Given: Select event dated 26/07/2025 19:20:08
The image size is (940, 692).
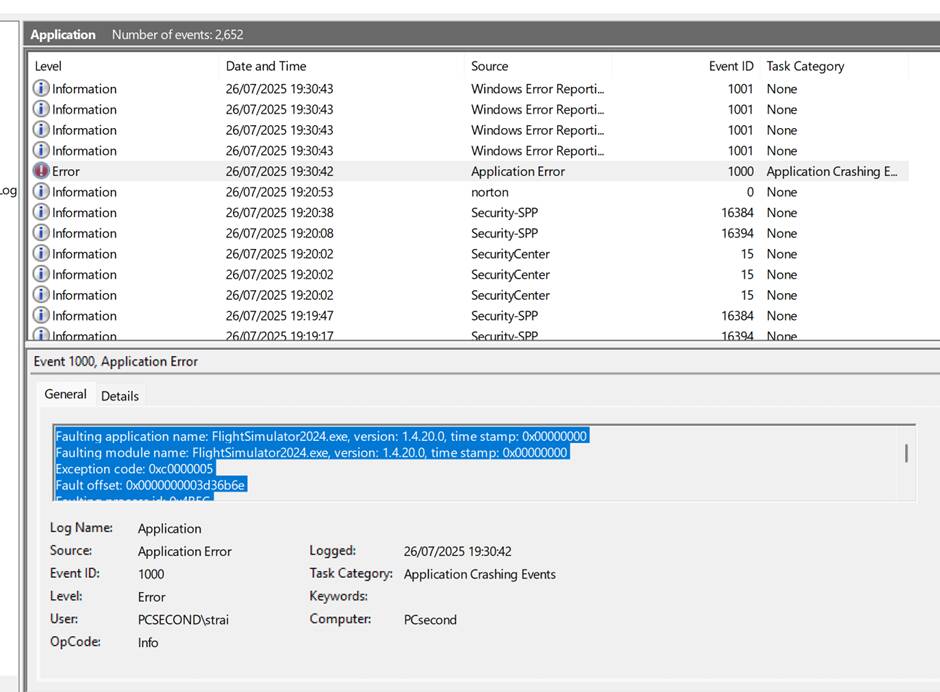Looking at the screenshot, I should point(279,233).
